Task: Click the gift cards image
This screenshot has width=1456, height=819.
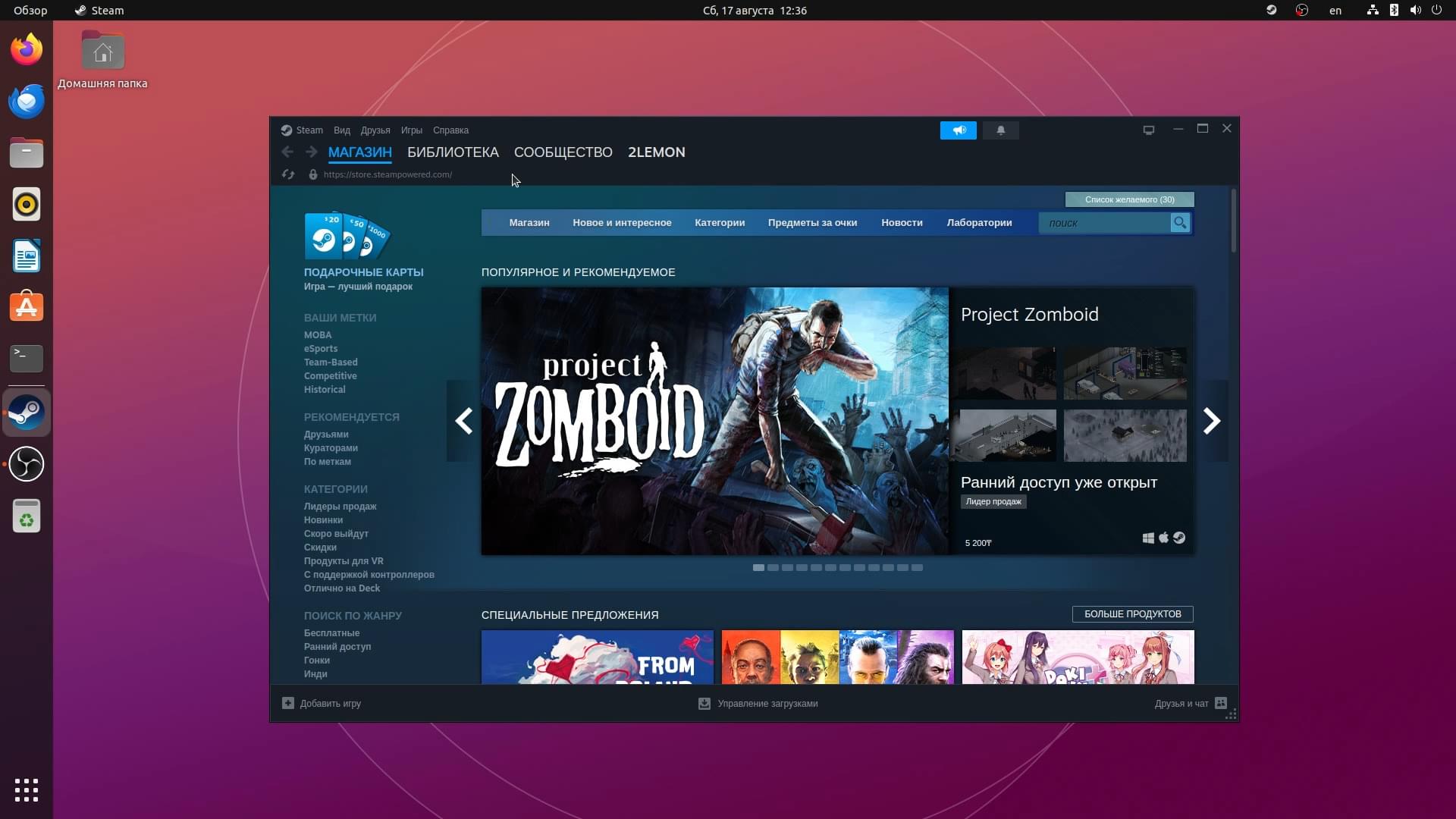Action: (x=347, y=236)
